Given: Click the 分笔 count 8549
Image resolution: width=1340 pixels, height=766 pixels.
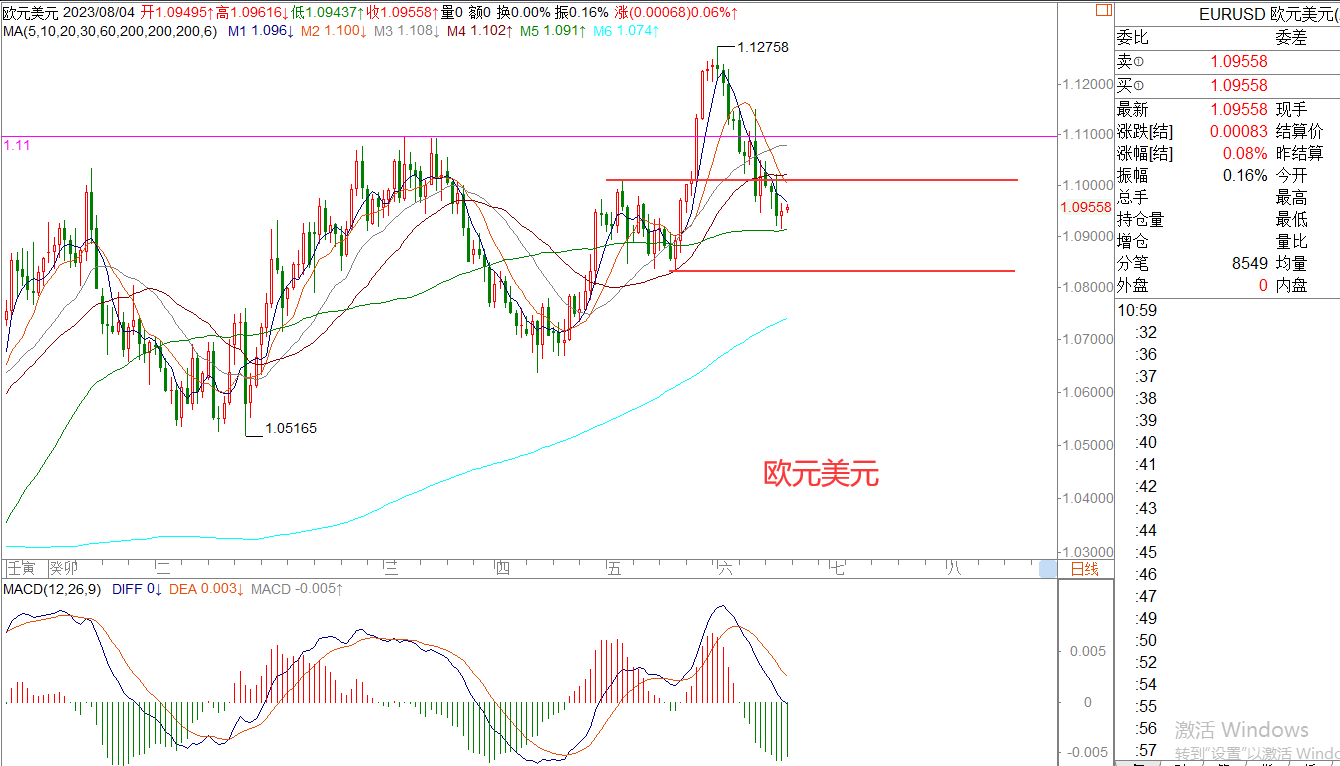Looking at the screenshot, I should point(1250,264).
